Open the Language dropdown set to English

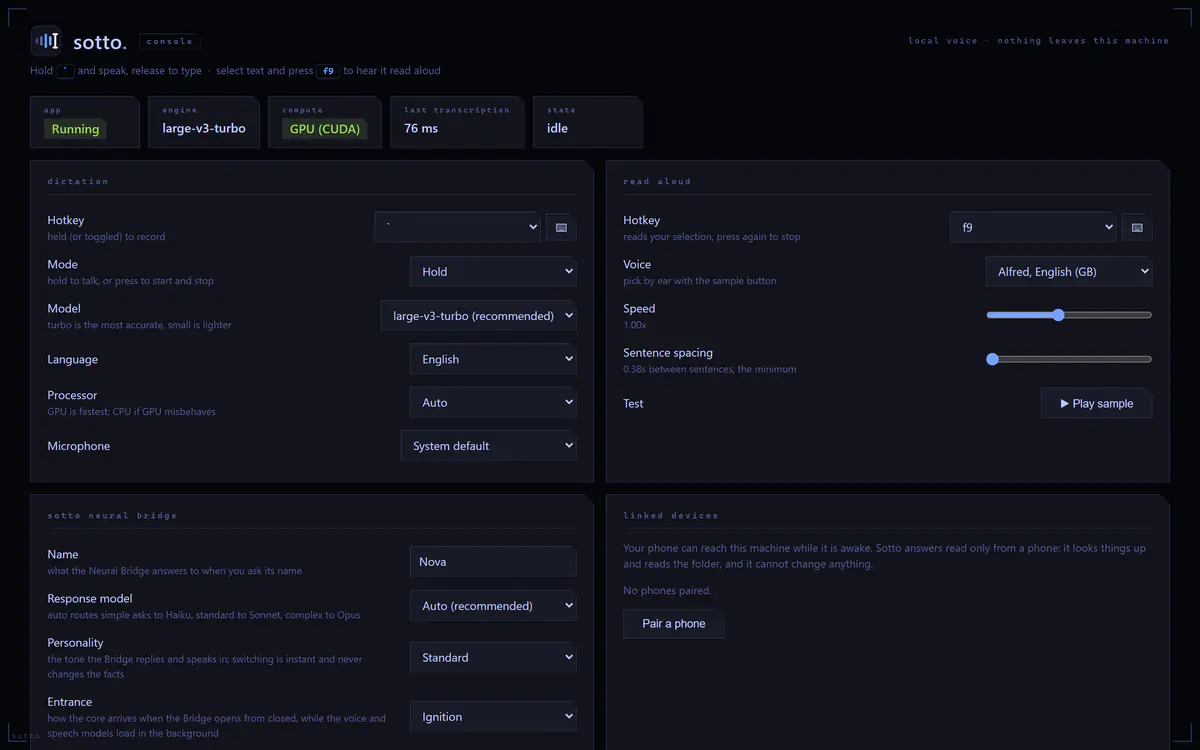coord(493,359)
